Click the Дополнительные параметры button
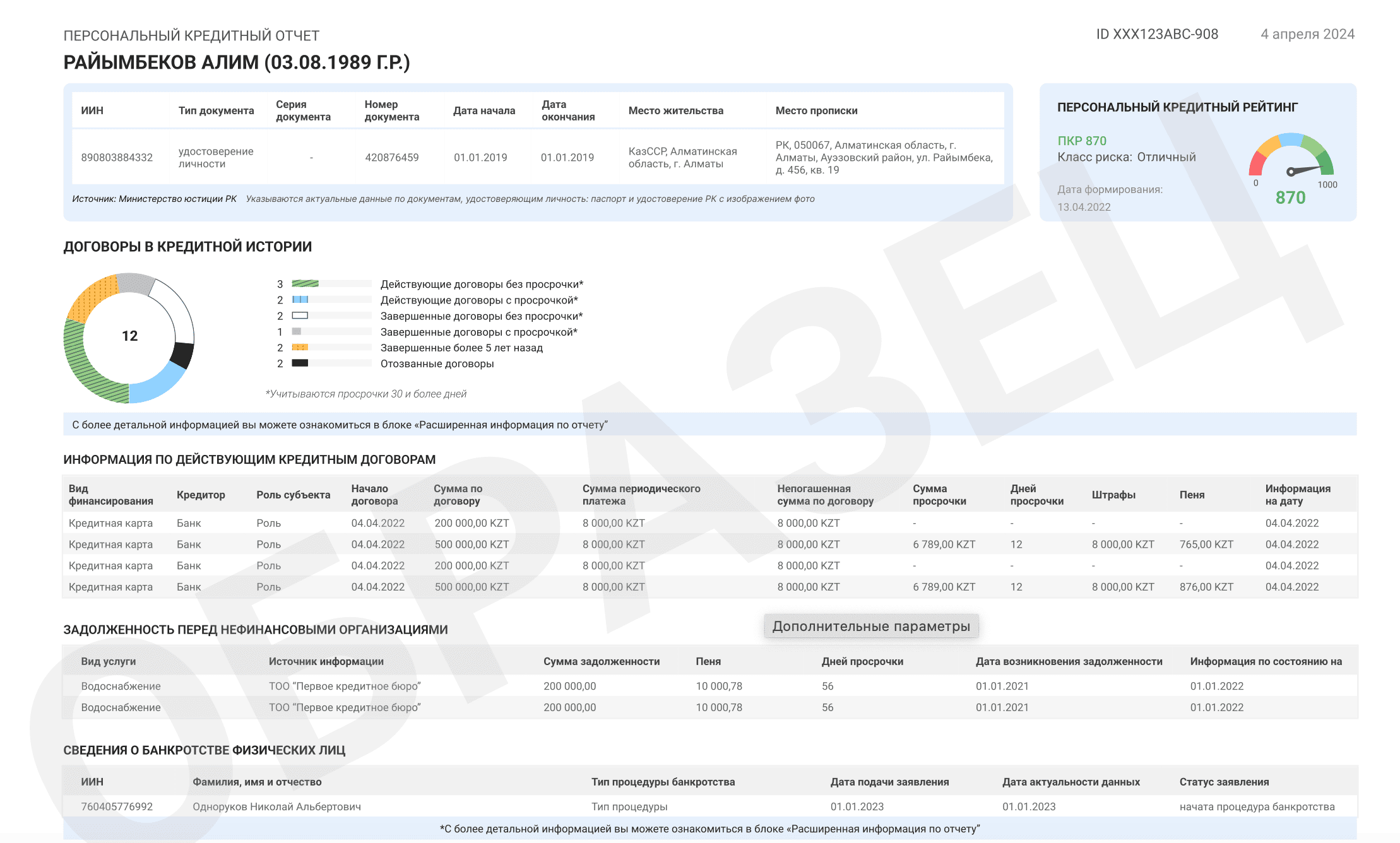This screenshot has width=1400, height=843. point(871,626)
